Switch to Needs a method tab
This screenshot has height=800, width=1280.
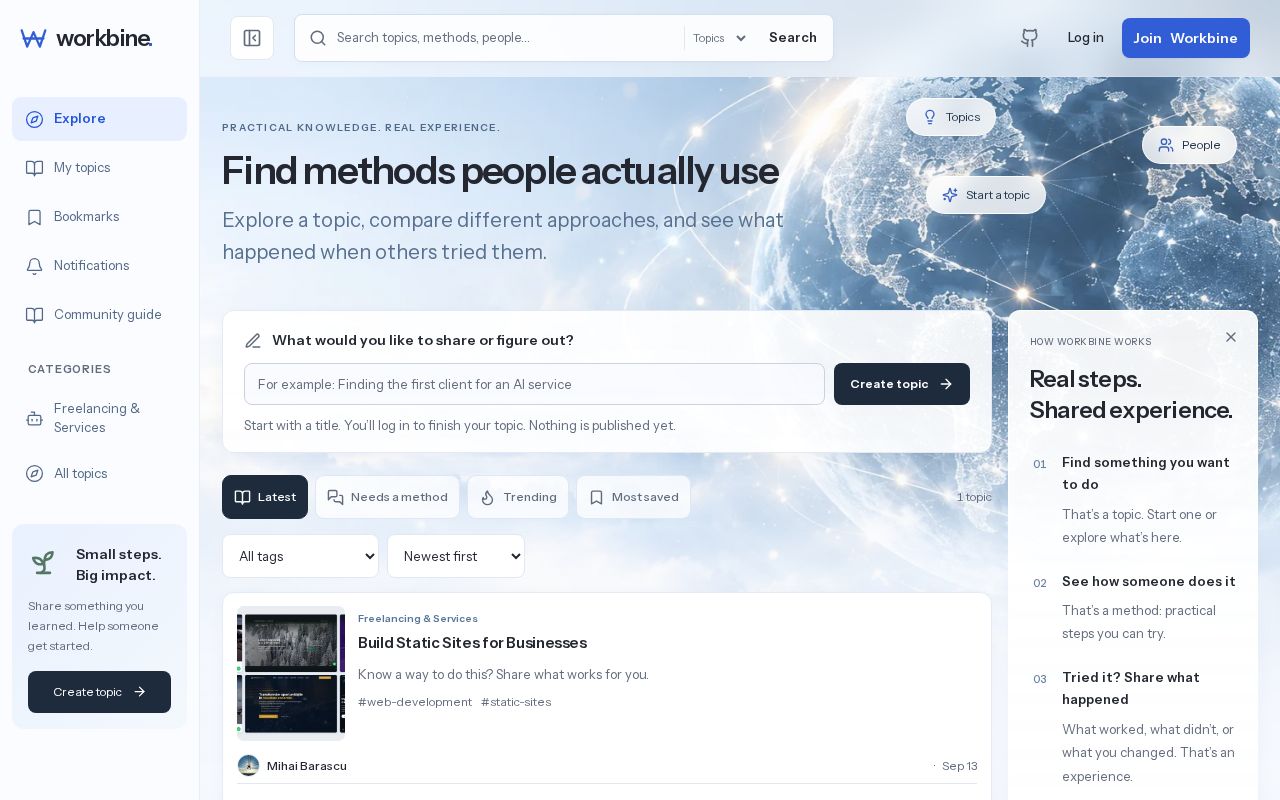[387, 497]
